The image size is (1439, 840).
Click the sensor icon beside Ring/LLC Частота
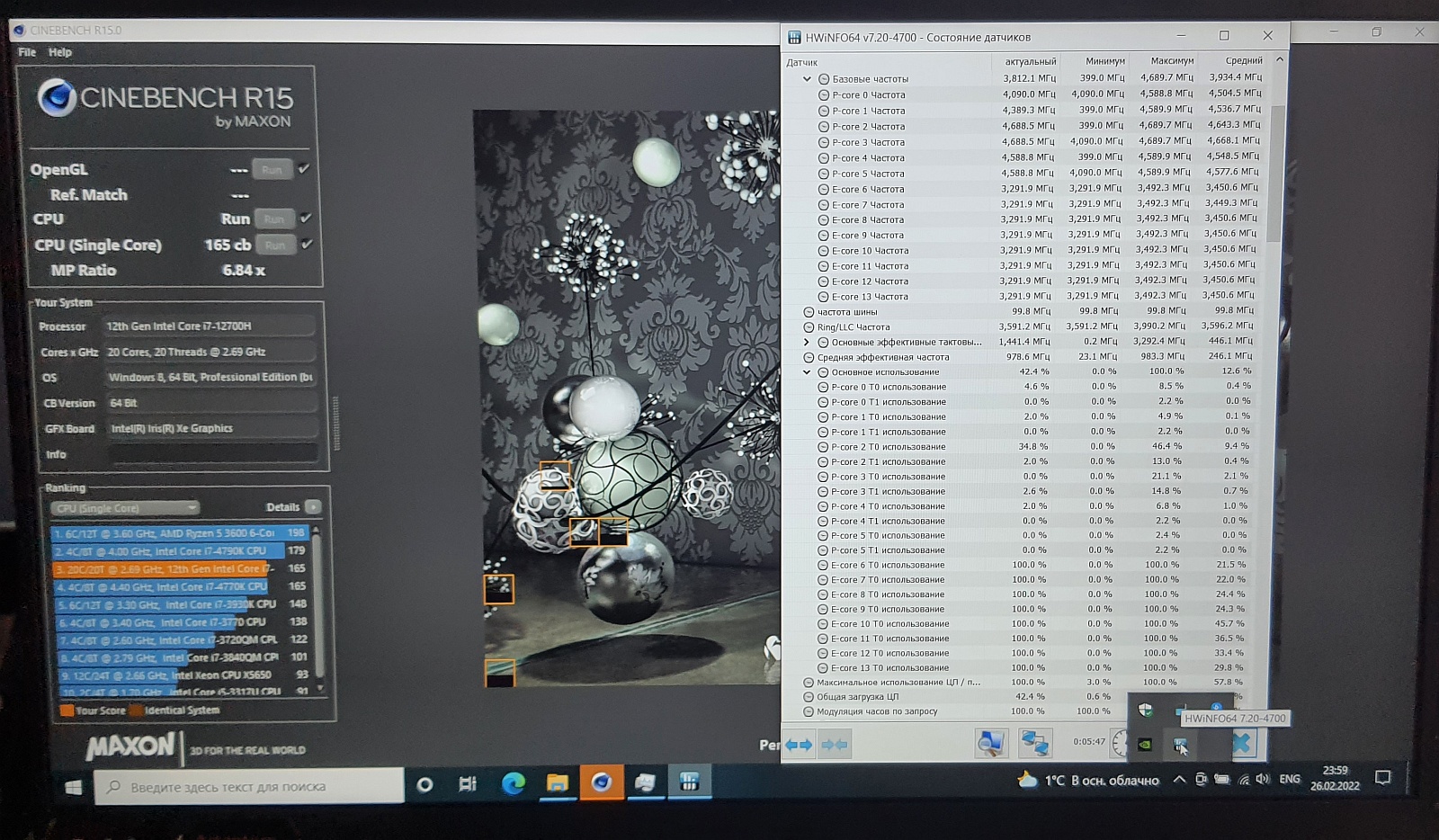(x=809, y=327)
